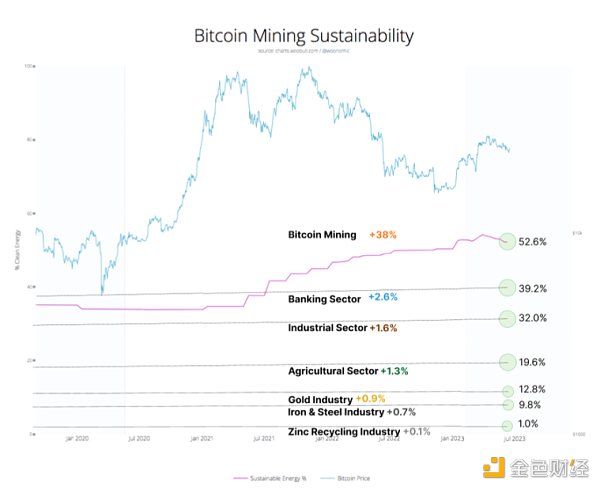Click the Banking Sector label

click(x=324, y=298)
